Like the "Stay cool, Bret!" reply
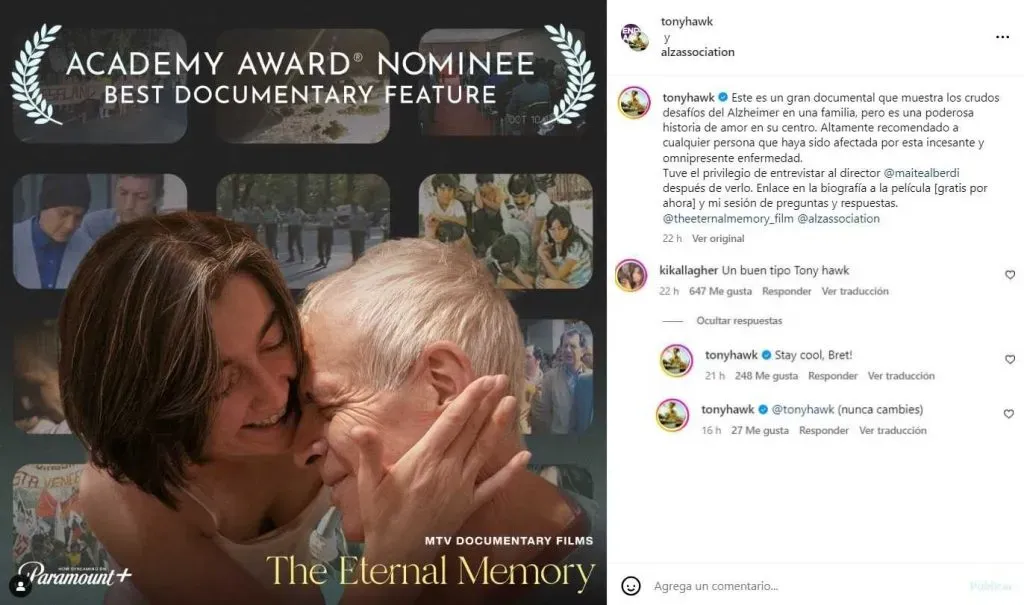Image resolution: width=1024 pixels, height=605 pixels. pyautogui.click(x=1010, y=359)
